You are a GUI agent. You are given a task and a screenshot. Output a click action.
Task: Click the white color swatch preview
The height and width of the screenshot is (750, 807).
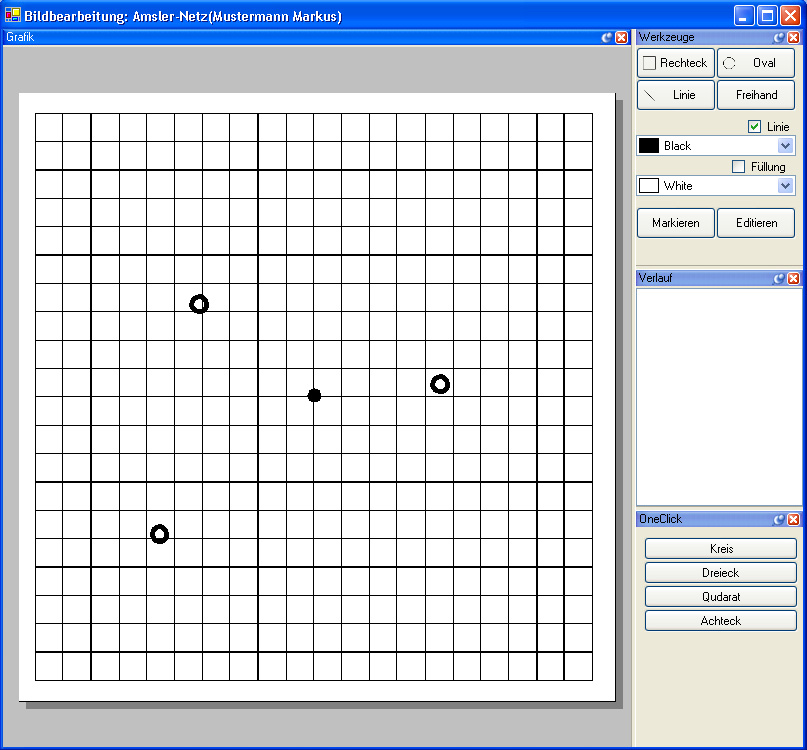(648, 185)
